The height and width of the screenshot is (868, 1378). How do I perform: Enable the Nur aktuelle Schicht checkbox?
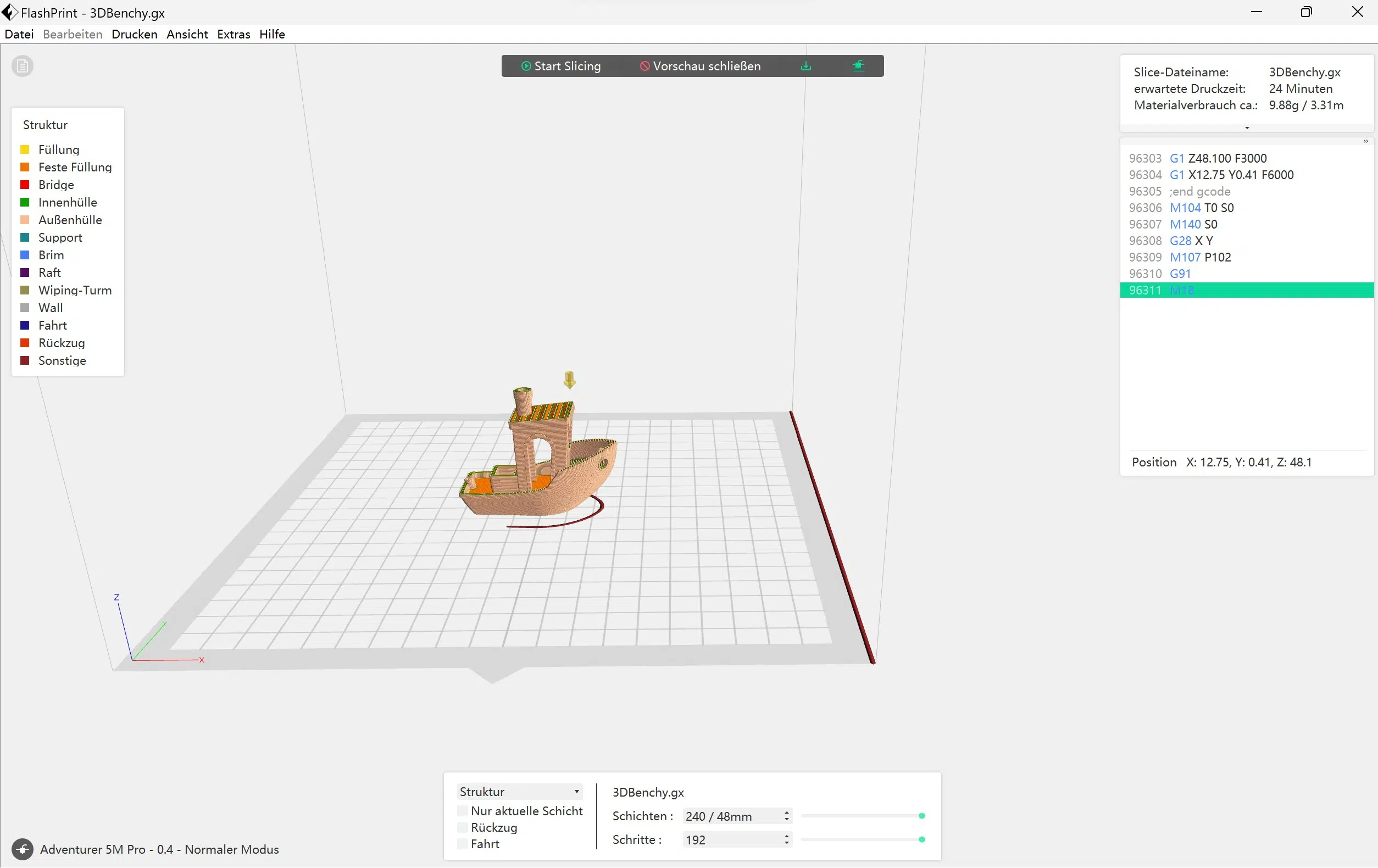(x=463, y=811)
